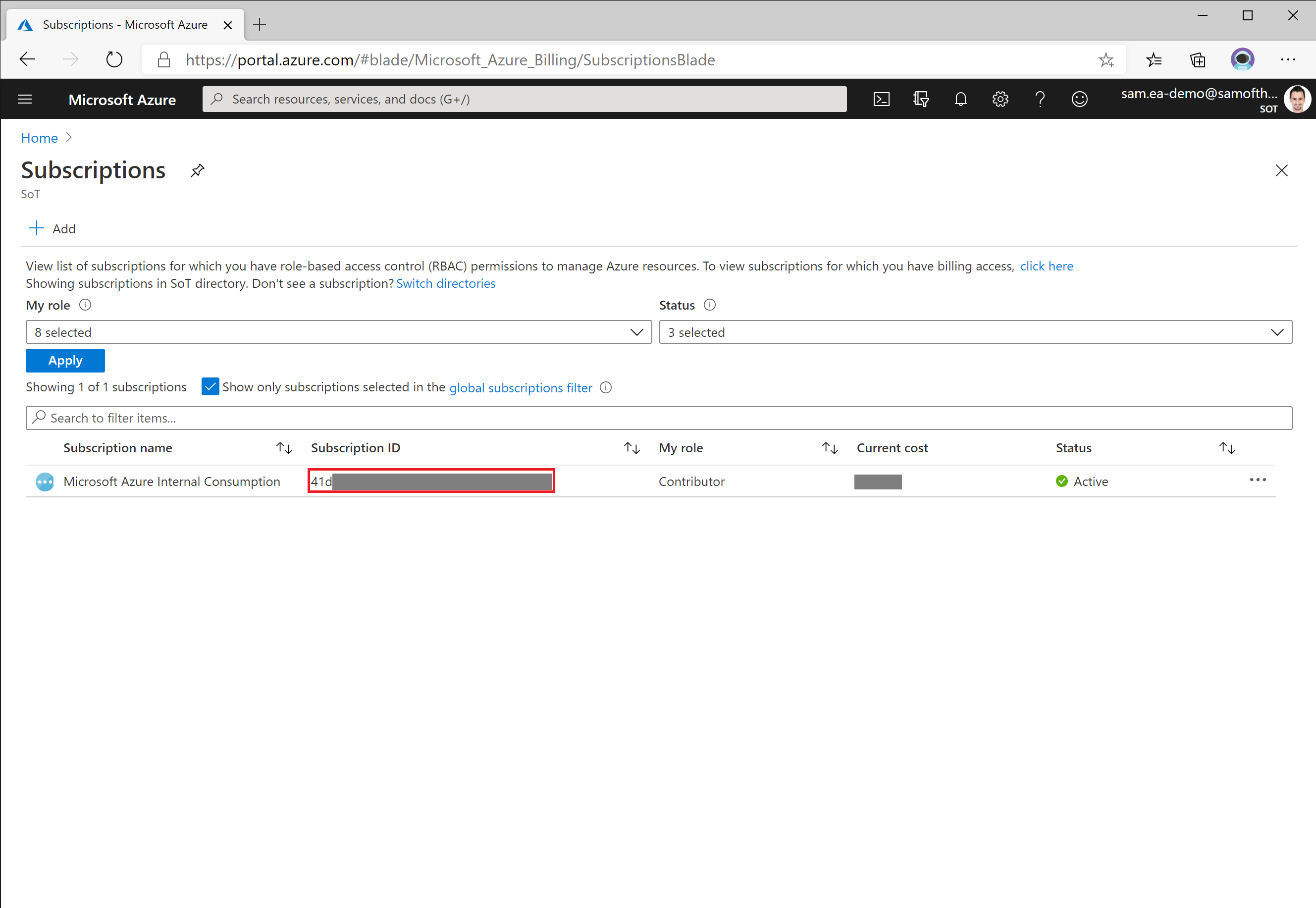The height and width of the screenshot is (908, 1316).
Task: Open the global subscriptions filter link
Action: pos(521,387)
